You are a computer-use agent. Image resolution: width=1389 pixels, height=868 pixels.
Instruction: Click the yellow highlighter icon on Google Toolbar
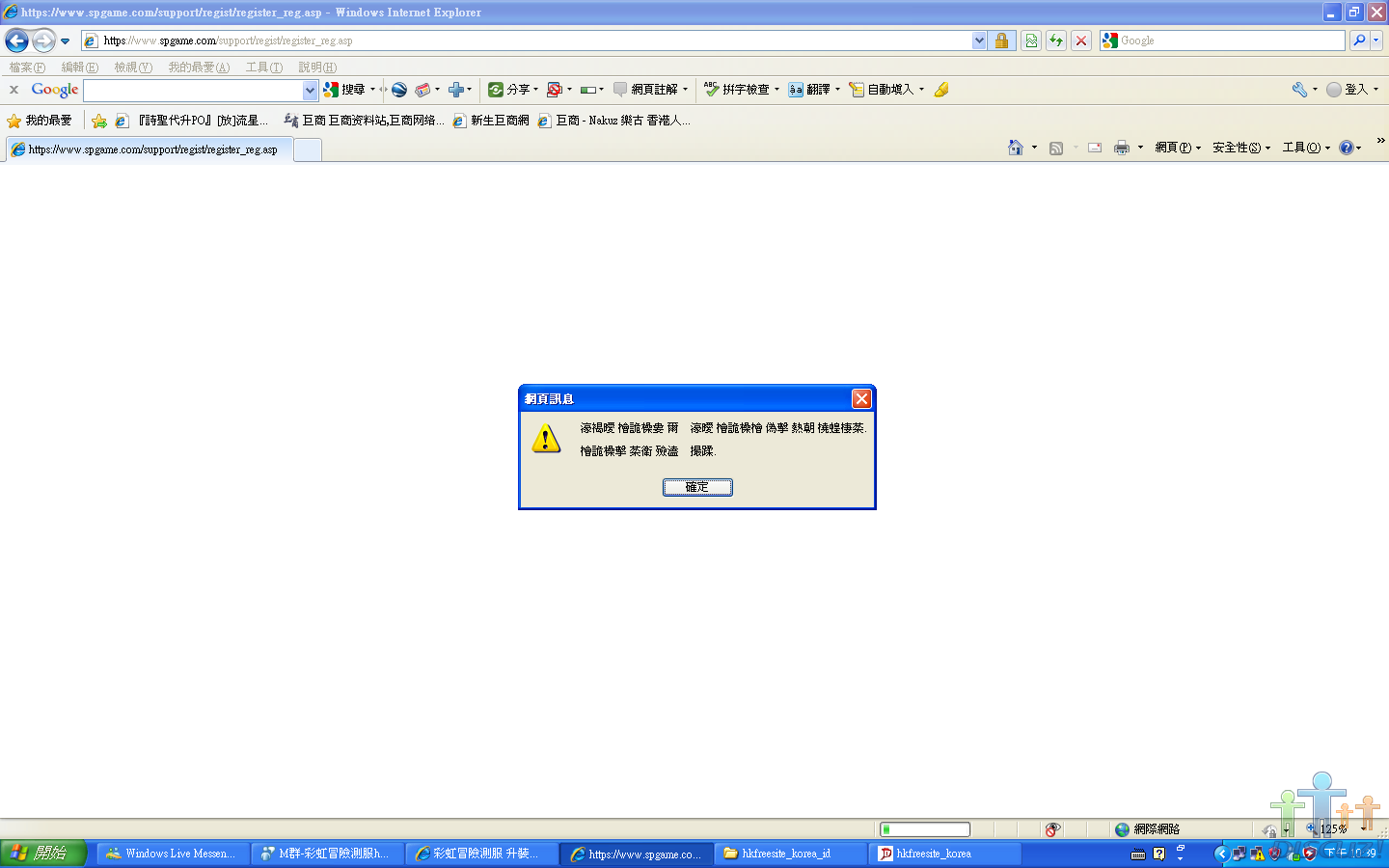coord(941,90)
